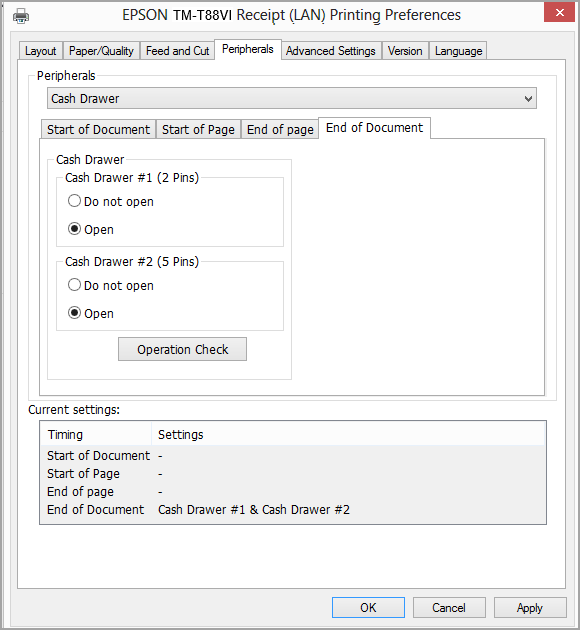Click the Timing column header
This screenshot has width=580, height=630.
pyautogui.click(x=96, y=434)
